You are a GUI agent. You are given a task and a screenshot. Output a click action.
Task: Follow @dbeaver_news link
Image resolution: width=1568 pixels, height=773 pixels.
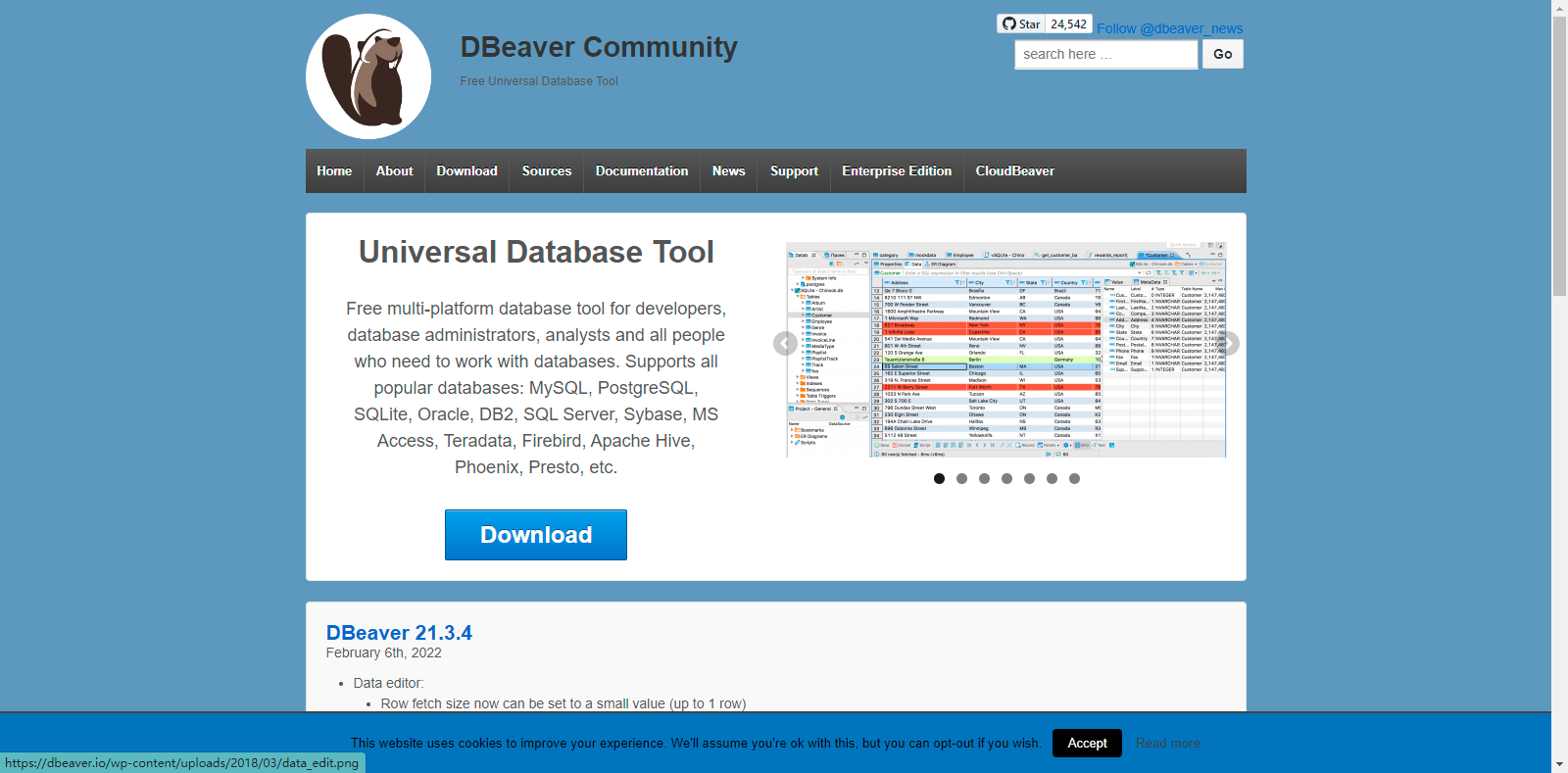pyautogui.click(x=1169, y=28)
